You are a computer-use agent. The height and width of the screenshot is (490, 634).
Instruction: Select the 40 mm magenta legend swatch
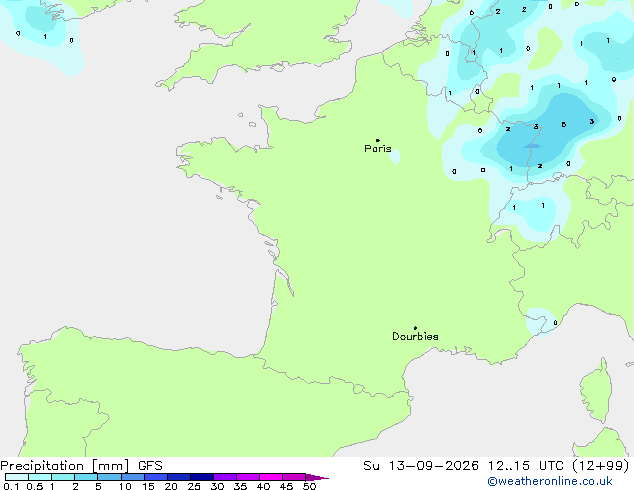click(x=271, y=477)
